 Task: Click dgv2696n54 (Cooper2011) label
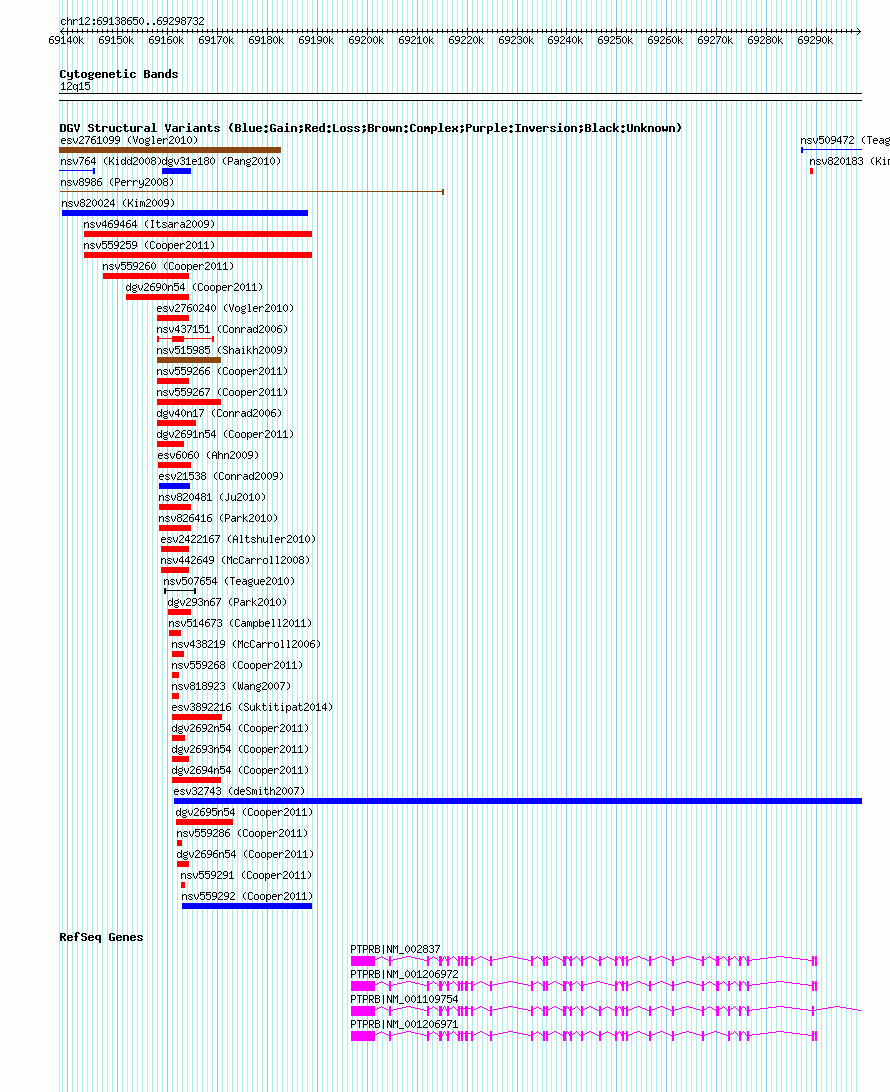245,853
